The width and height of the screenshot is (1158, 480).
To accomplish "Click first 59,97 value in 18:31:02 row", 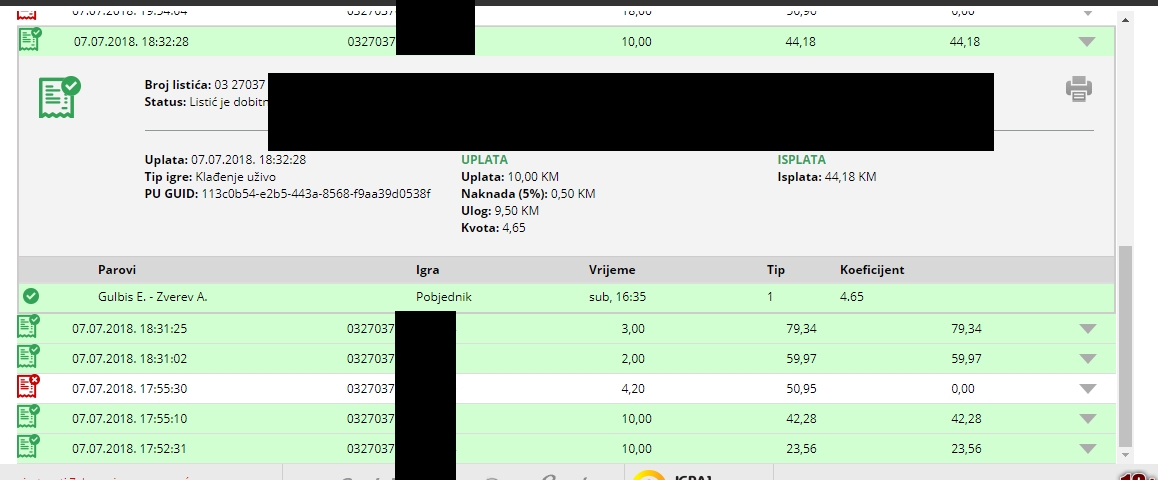I will click(801, 359).
